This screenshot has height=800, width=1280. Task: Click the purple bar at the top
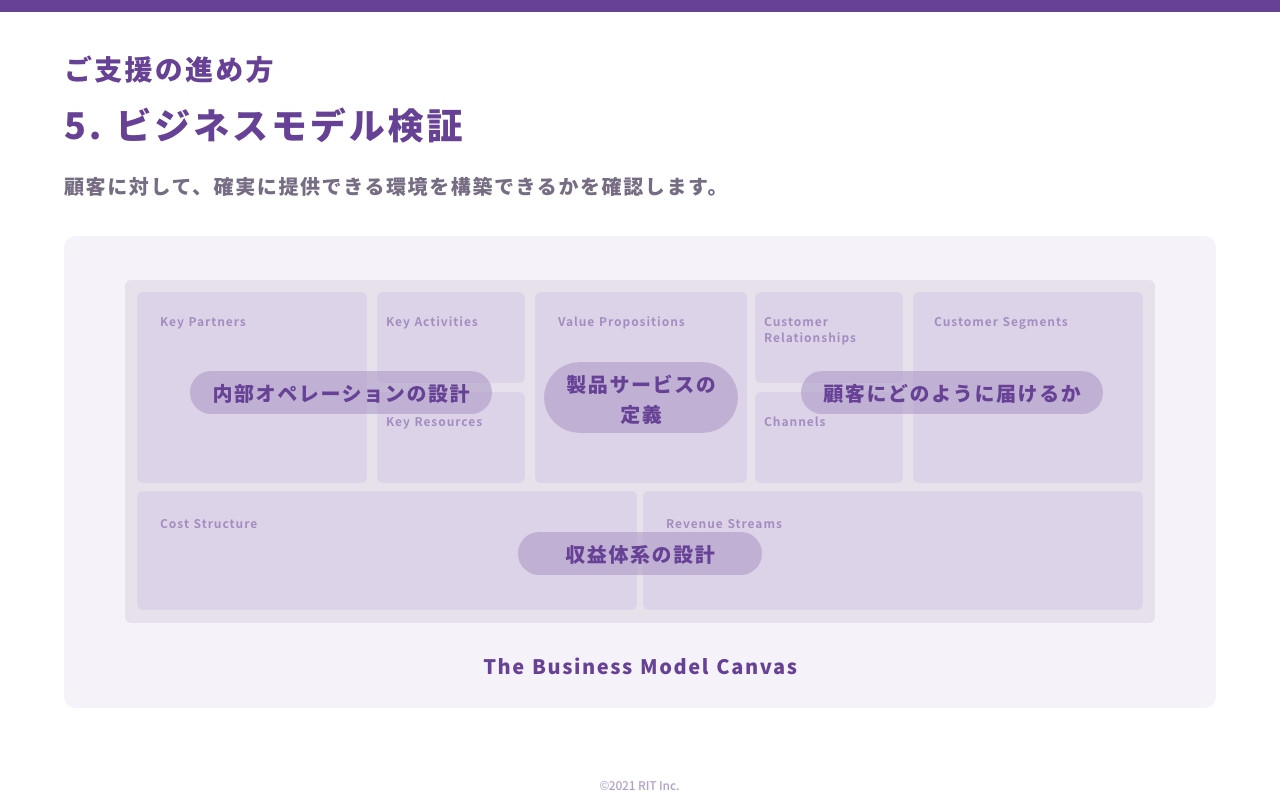640,4
